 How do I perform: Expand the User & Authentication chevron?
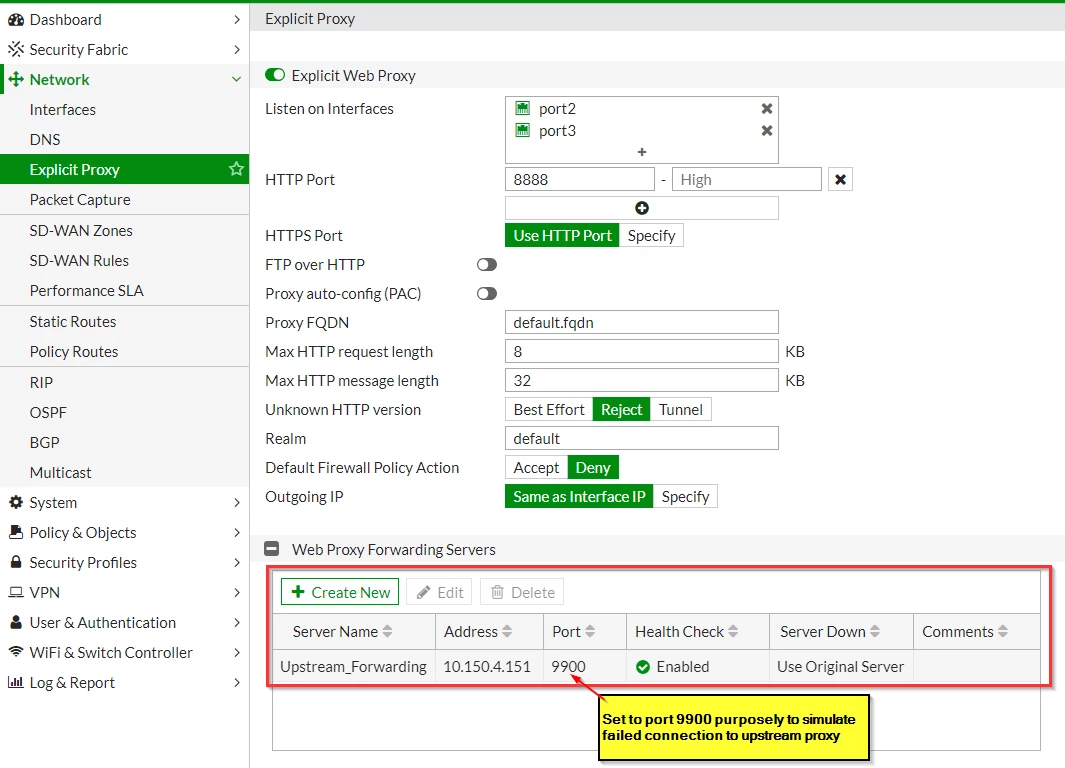pos(236,622)
